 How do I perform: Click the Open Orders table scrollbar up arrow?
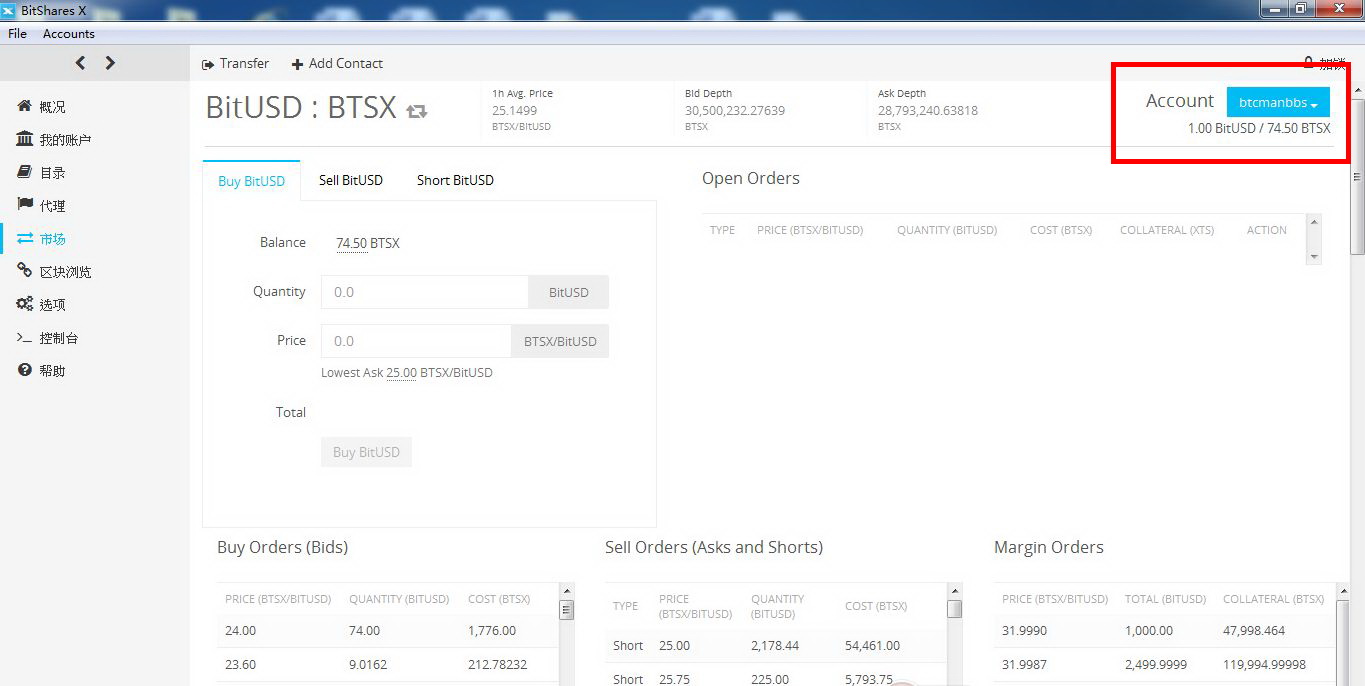point(1314,221)
